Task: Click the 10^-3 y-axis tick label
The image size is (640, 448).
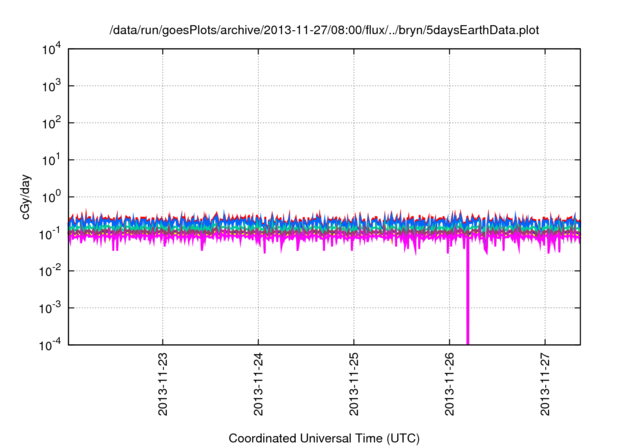Action: (50, 308)
